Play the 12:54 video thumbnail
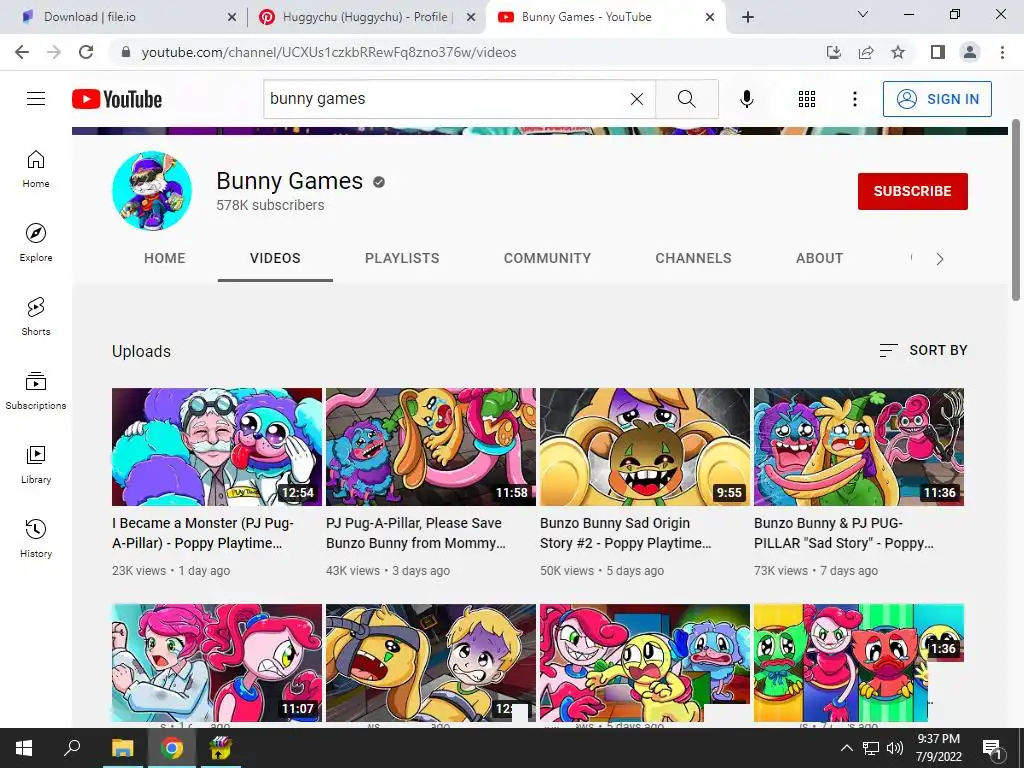Viewport: 1024px width, 768px height. 217,447
